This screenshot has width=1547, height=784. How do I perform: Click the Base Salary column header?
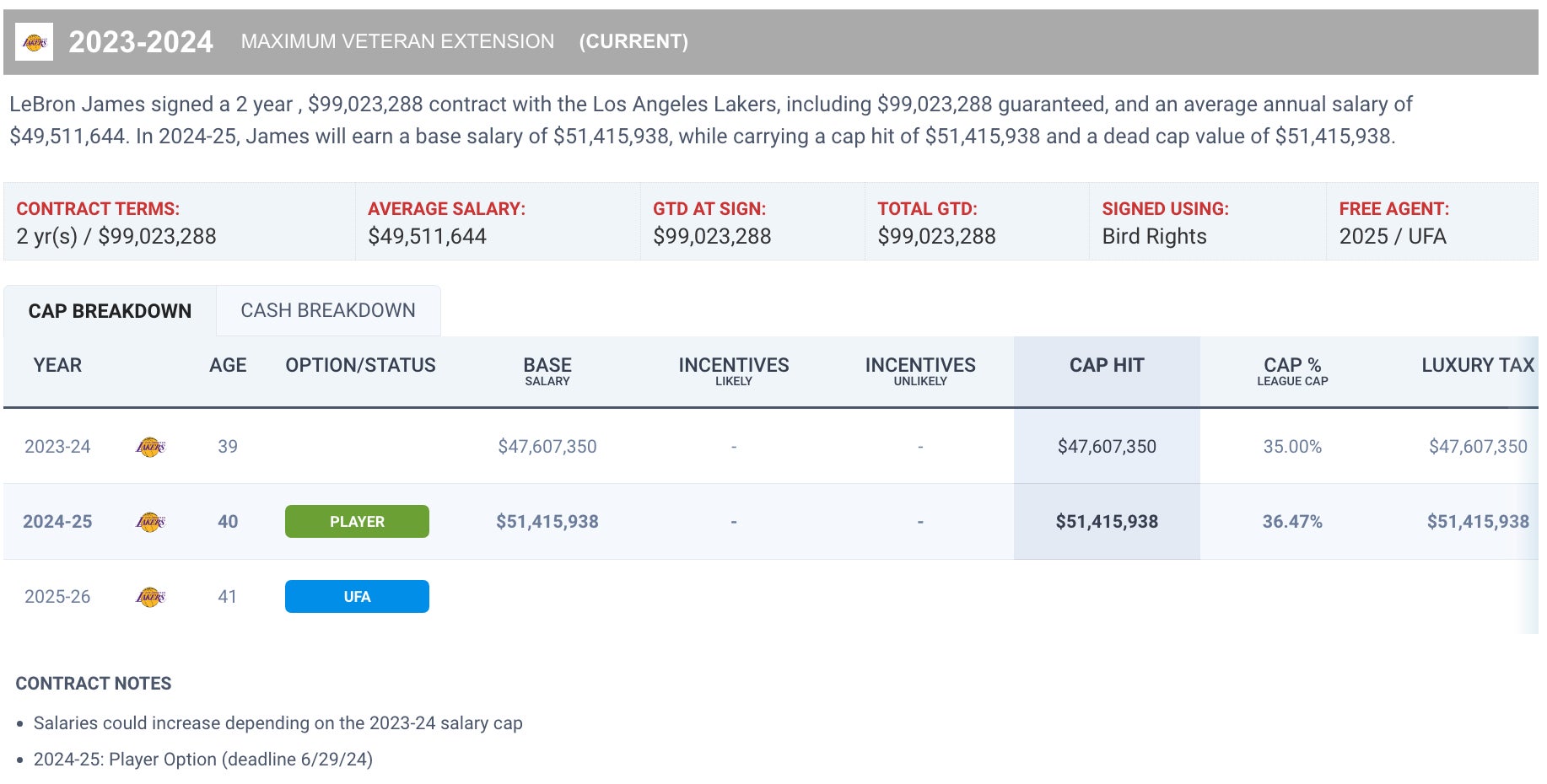tap(547, 371)
